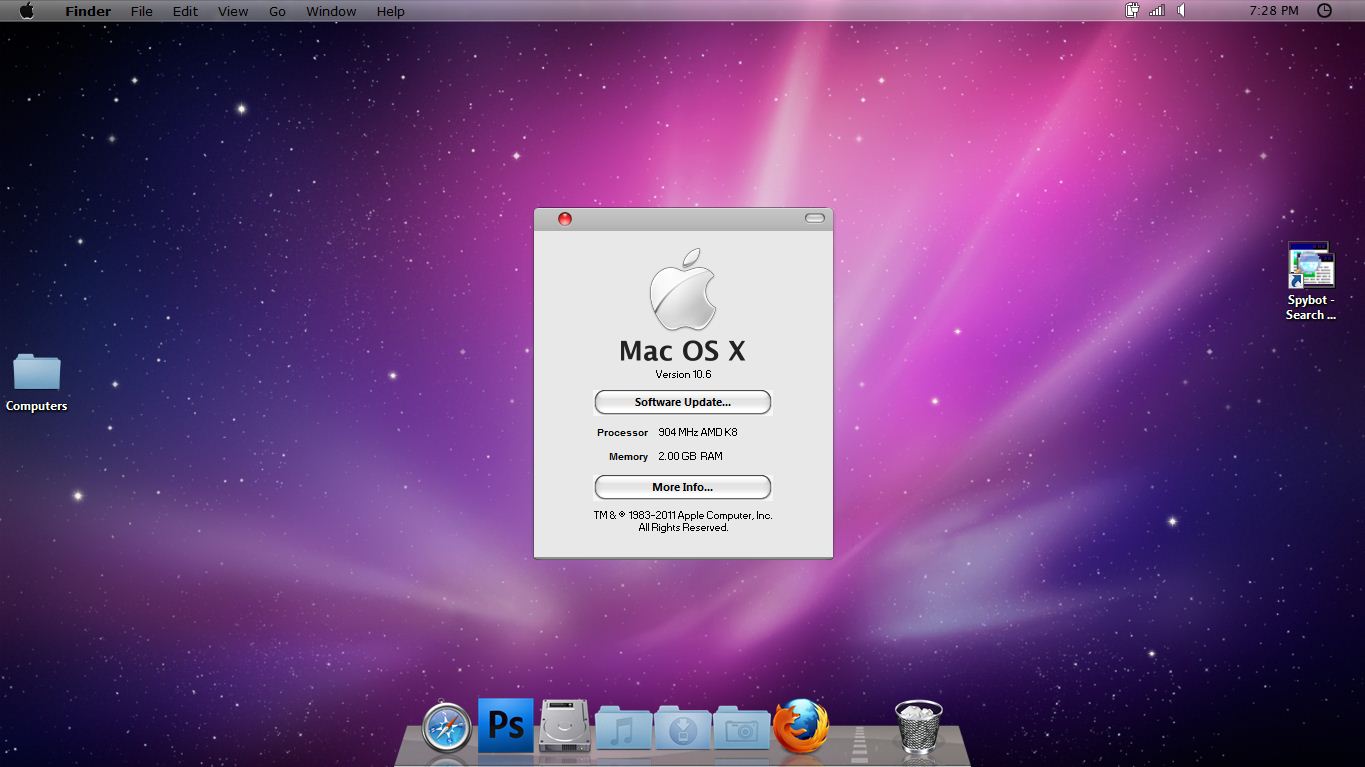This screenshot has height=767, width=1365.
Task: Open the Go menu
Action: (277, 11)
